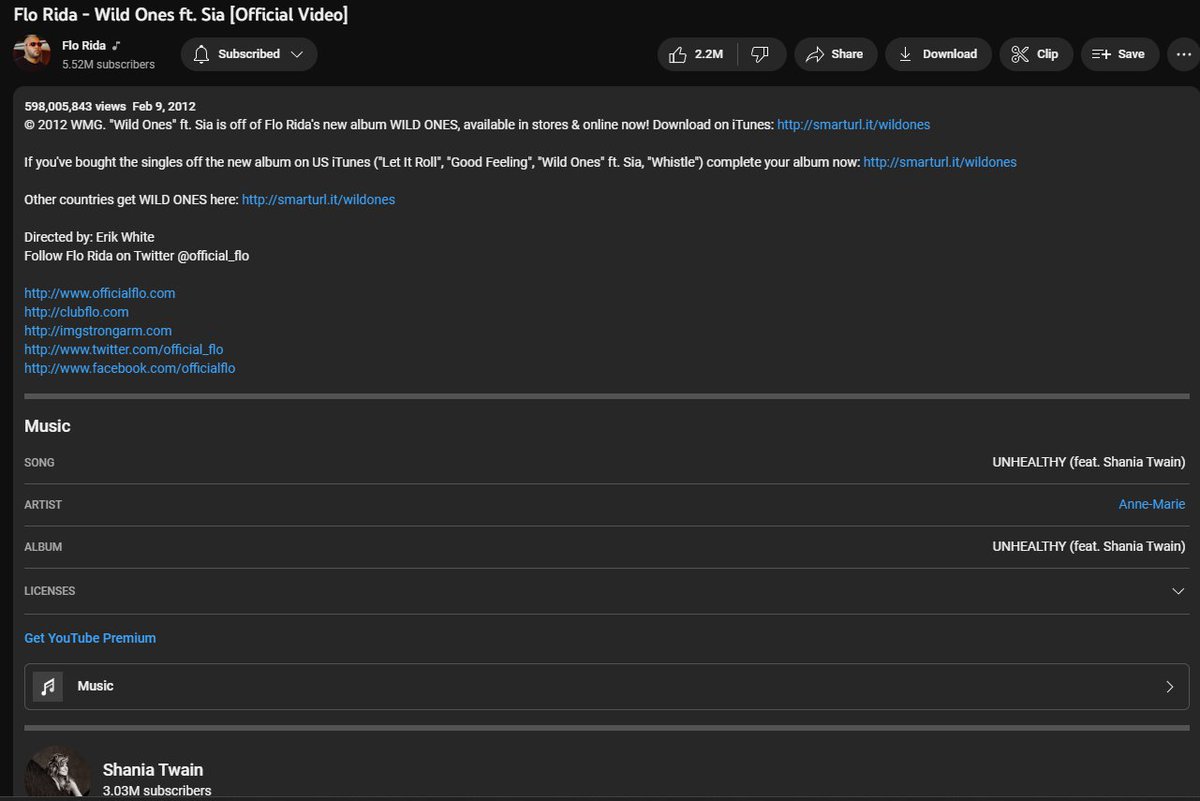
Task: Open the iTunes smarturl.it/wildones link
Action: (x=853, y=125)
